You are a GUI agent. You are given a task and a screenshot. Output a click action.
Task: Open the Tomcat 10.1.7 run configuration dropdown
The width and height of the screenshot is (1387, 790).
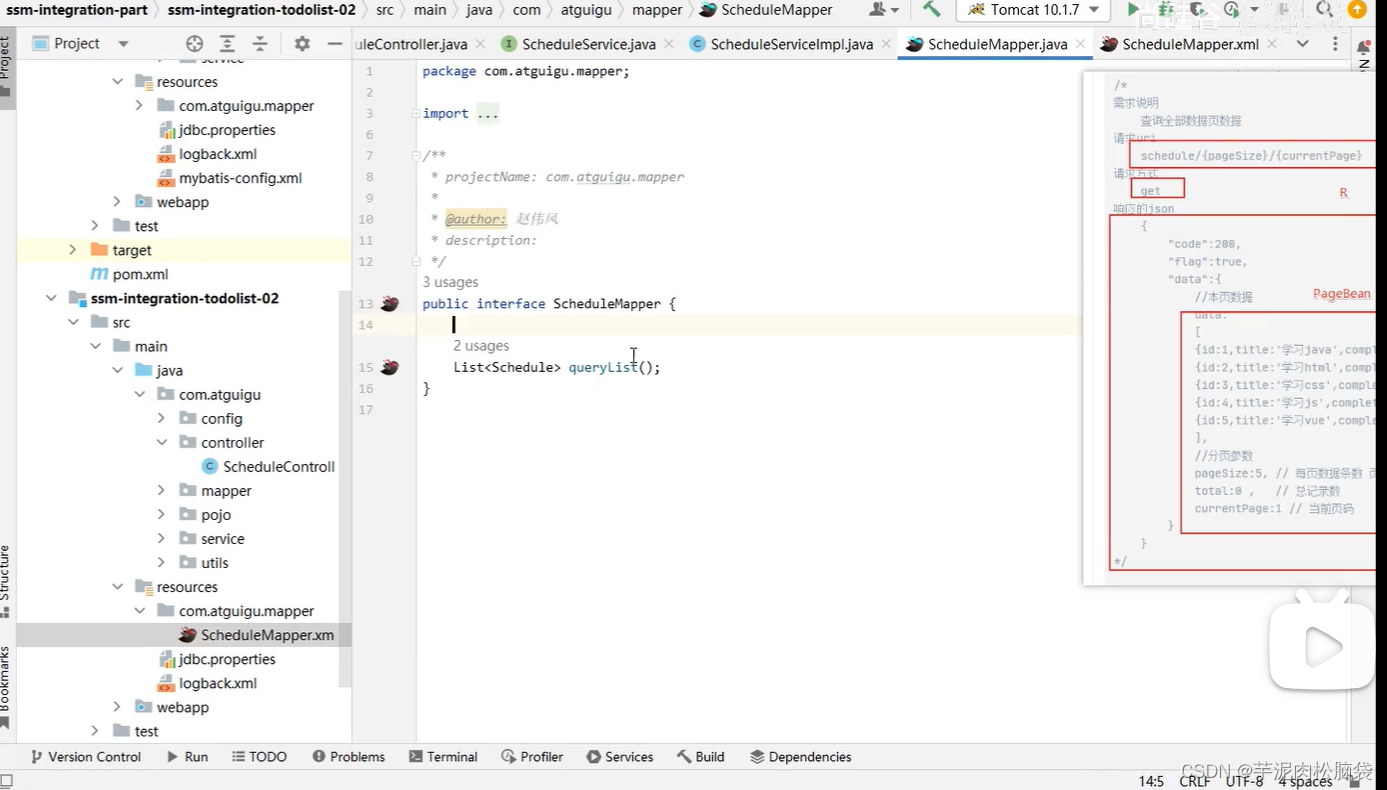tap(1034, 10)
